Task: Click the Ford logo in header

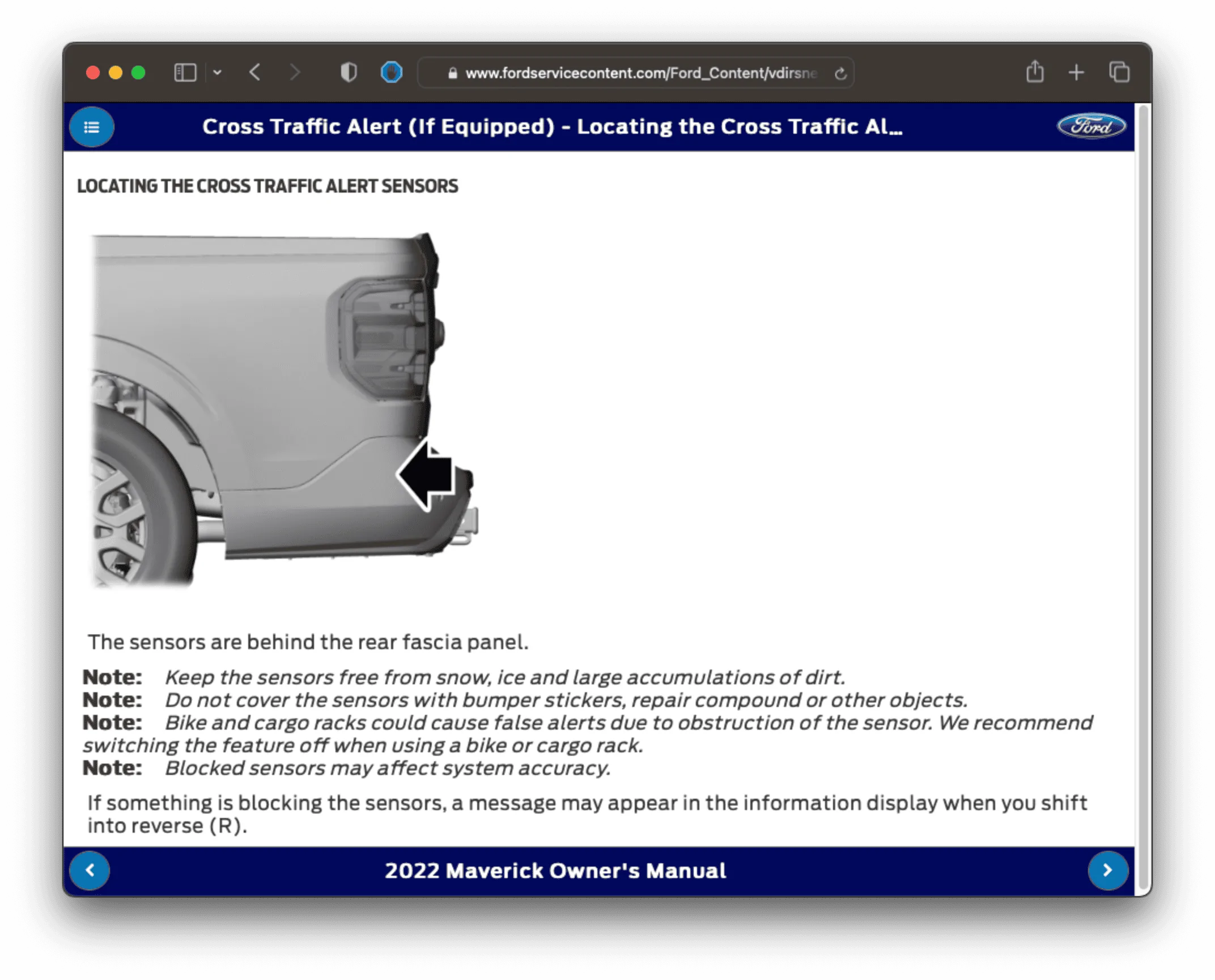Action: [1091, 126]
